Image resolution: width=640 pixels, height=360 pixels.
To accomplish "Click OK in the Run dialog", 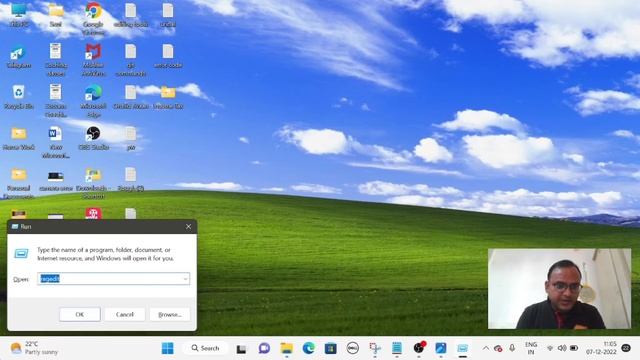I will (x=80, y=314).
